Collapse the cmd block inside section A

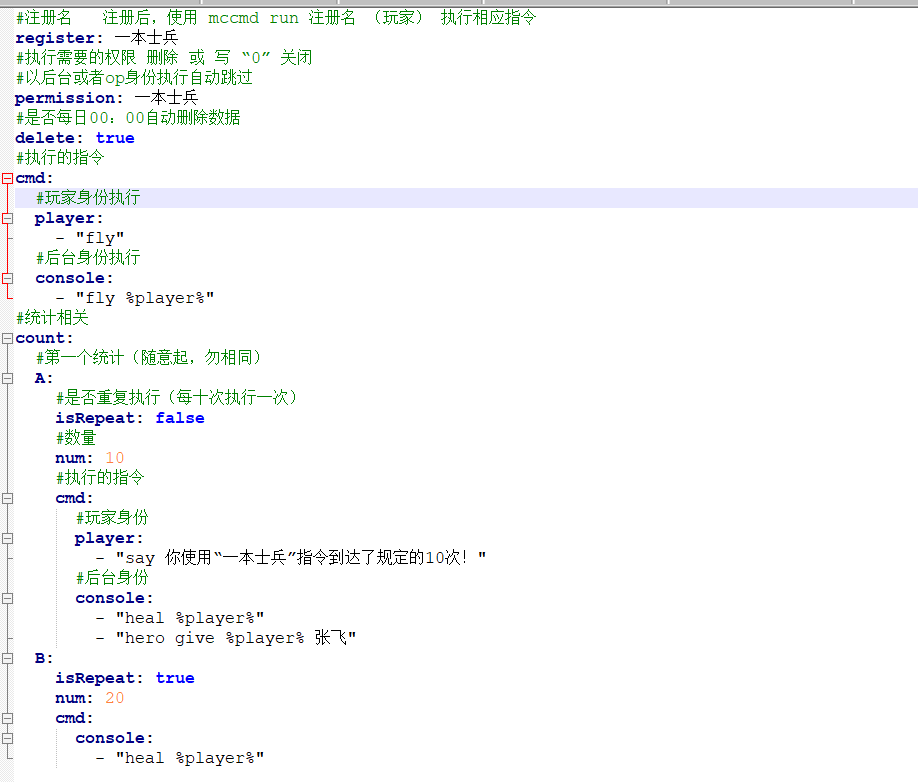pyautogui.click(x=7, y=498)
